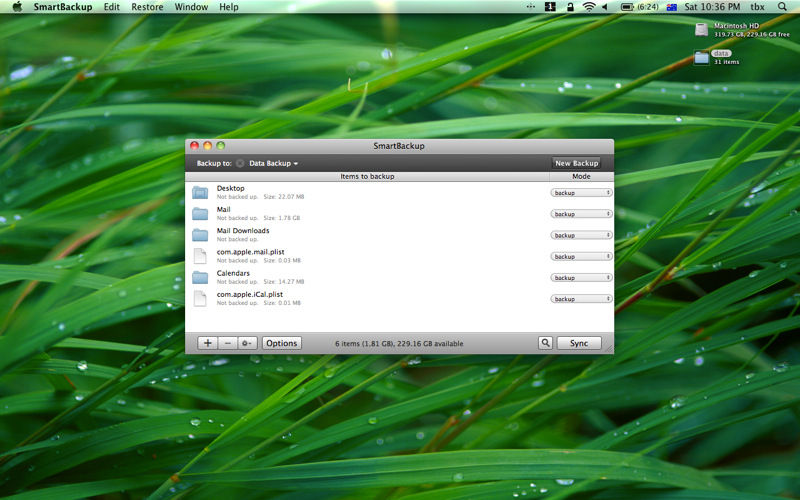The image size is (800, 500).
Task: Click the Options button
Action: tap(282, 343)
